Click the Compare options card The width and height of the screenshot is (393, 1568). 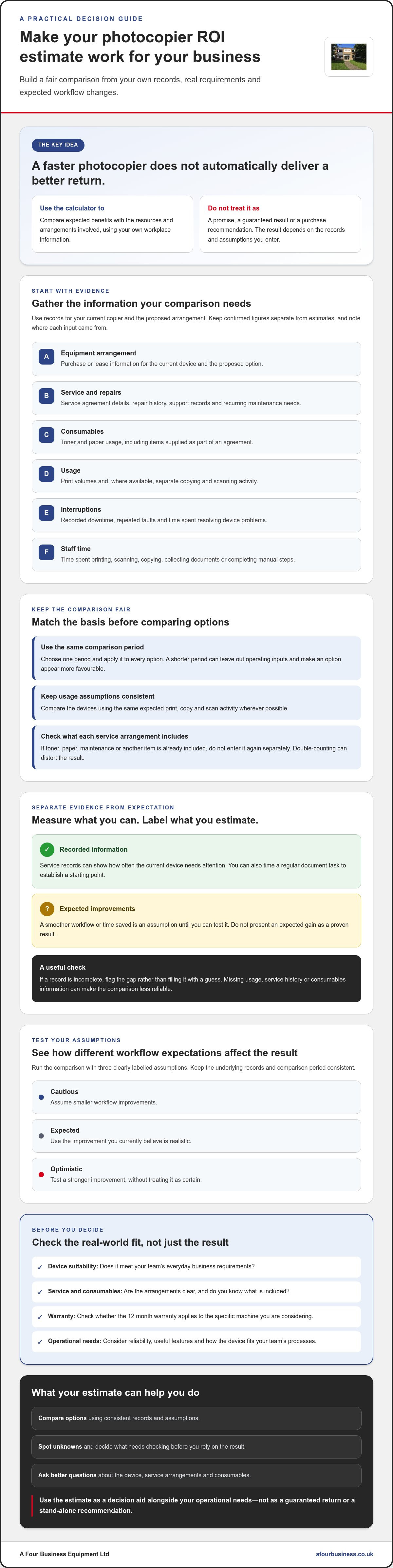point(196,1418)
